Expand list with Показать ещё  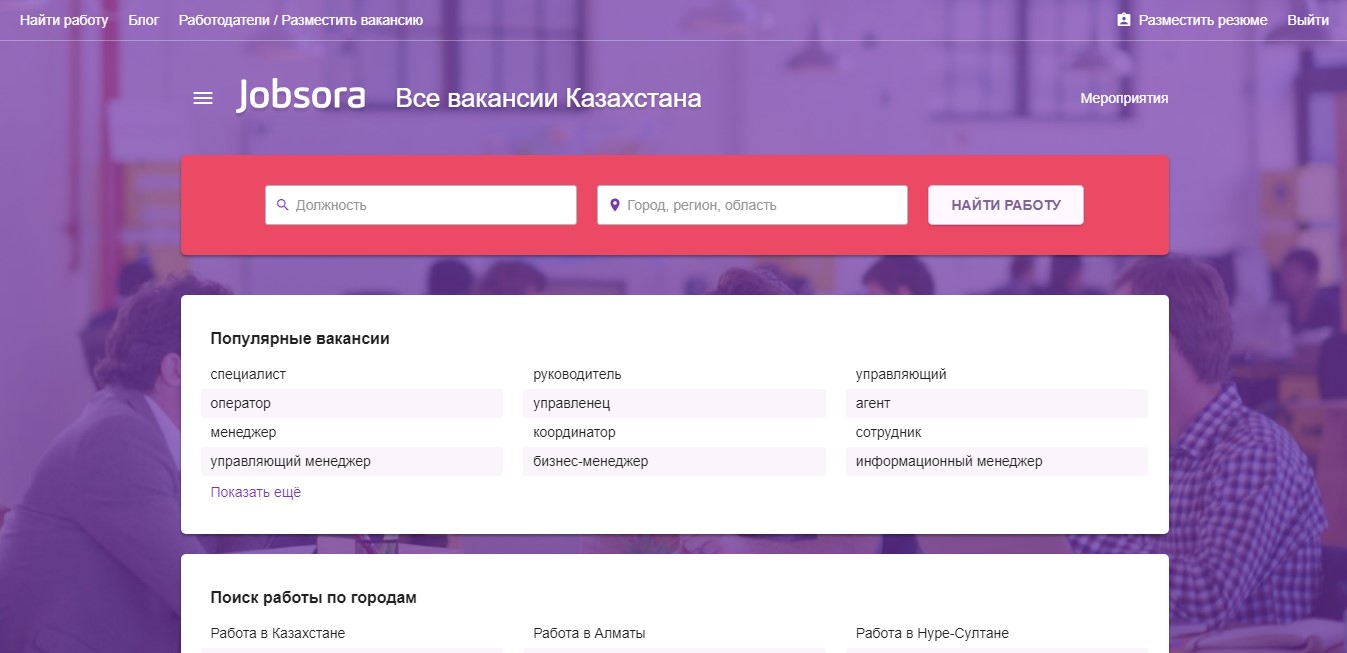[x=256, y=492]
